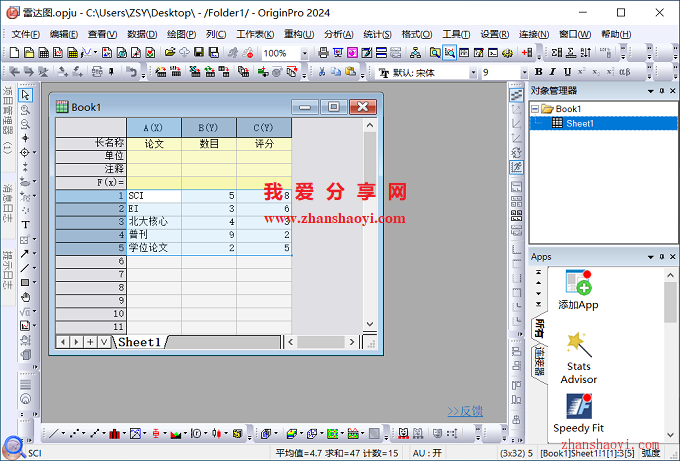Open the 文件(F) menu

coord(26,34)
